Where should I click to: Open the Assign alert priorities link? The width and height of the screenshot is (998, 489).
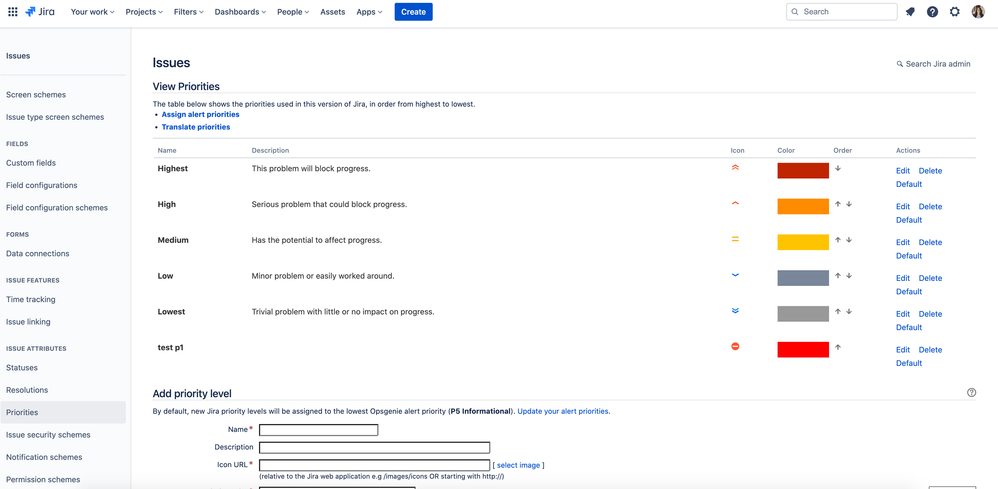tap(200, 115)
